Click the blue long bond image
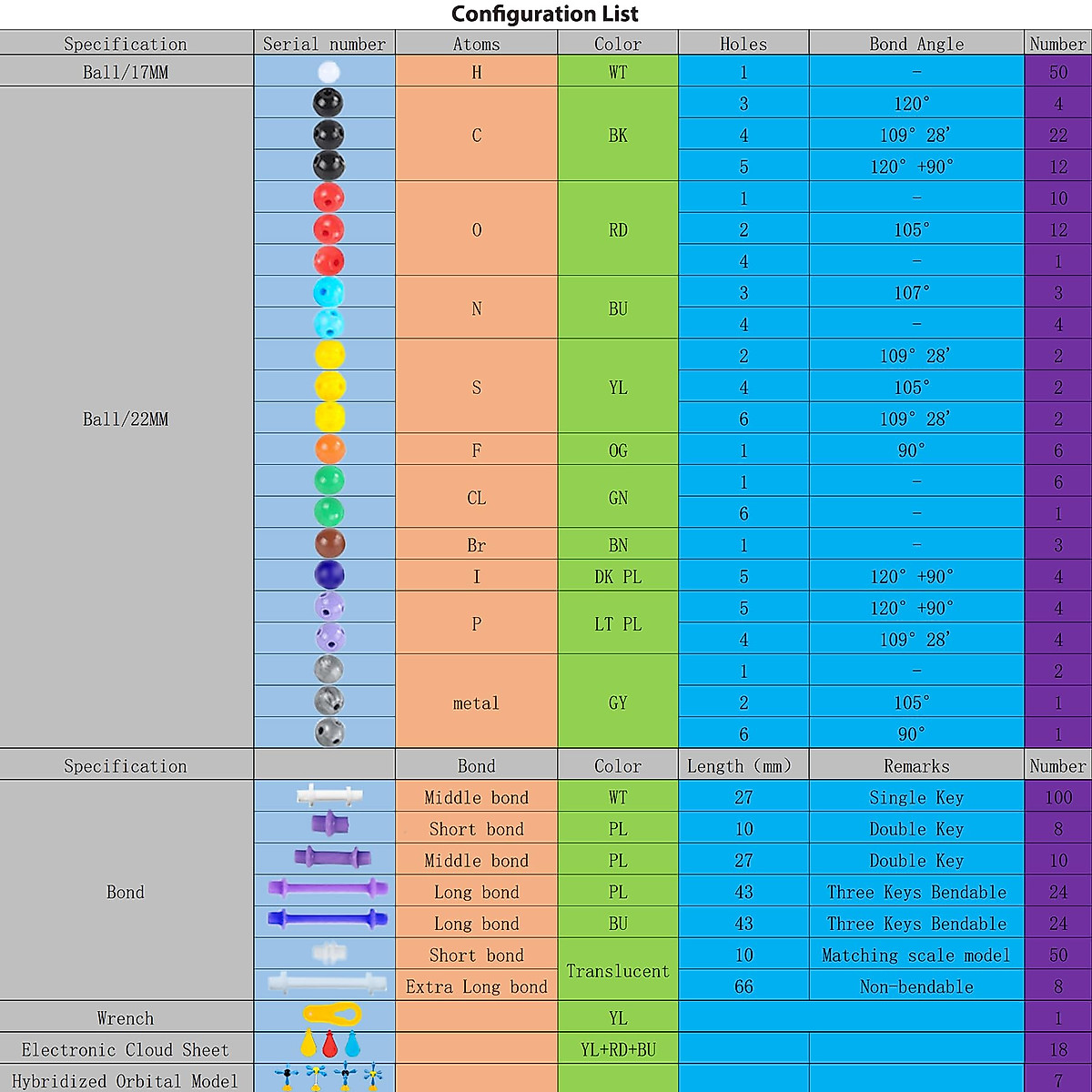Image resolution: width=1092 pixels, height=1092 pixels. tap(328, 921)
